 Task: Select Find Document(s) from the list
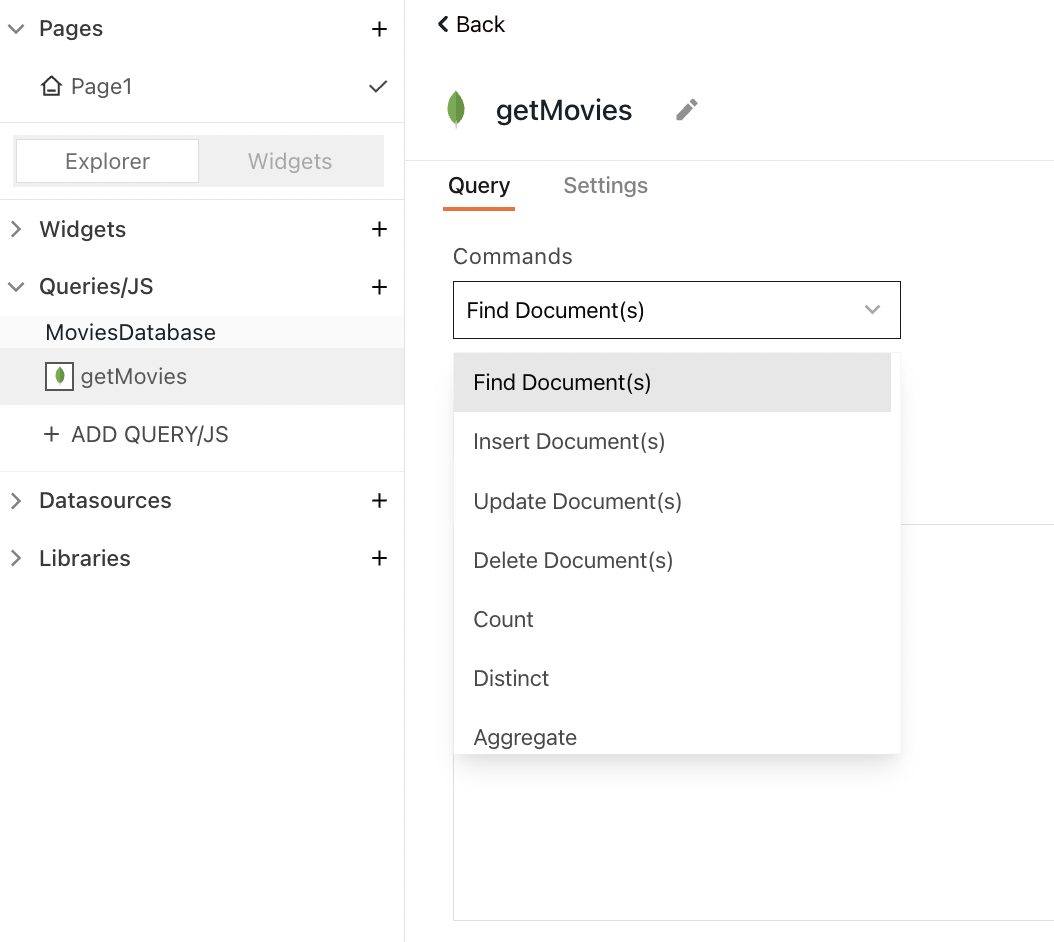tap(672, 383)
